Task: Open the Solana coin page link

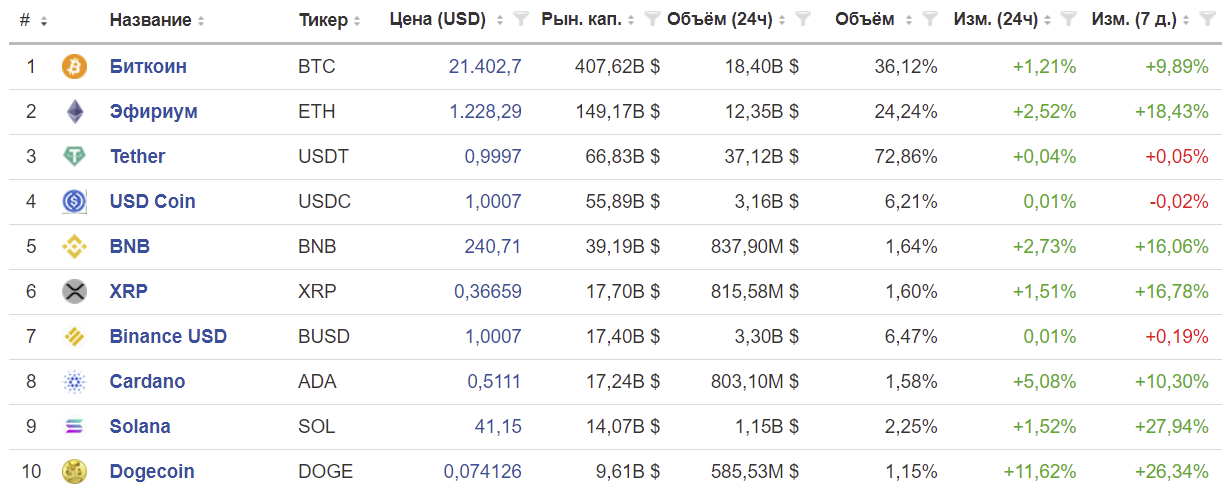Action: click(x=140, y=427)
